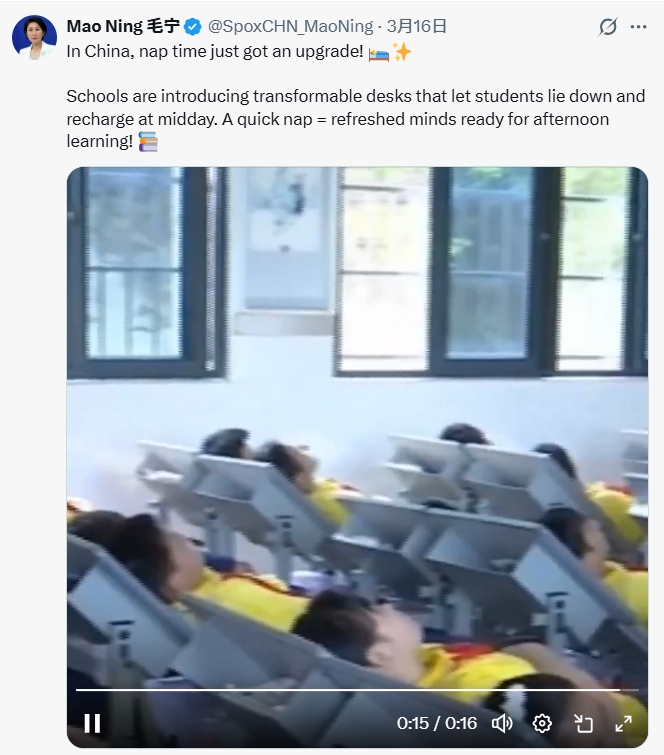Open the three-dot more options menu
Screen dimensions: 664x755
tap(638, 27)
